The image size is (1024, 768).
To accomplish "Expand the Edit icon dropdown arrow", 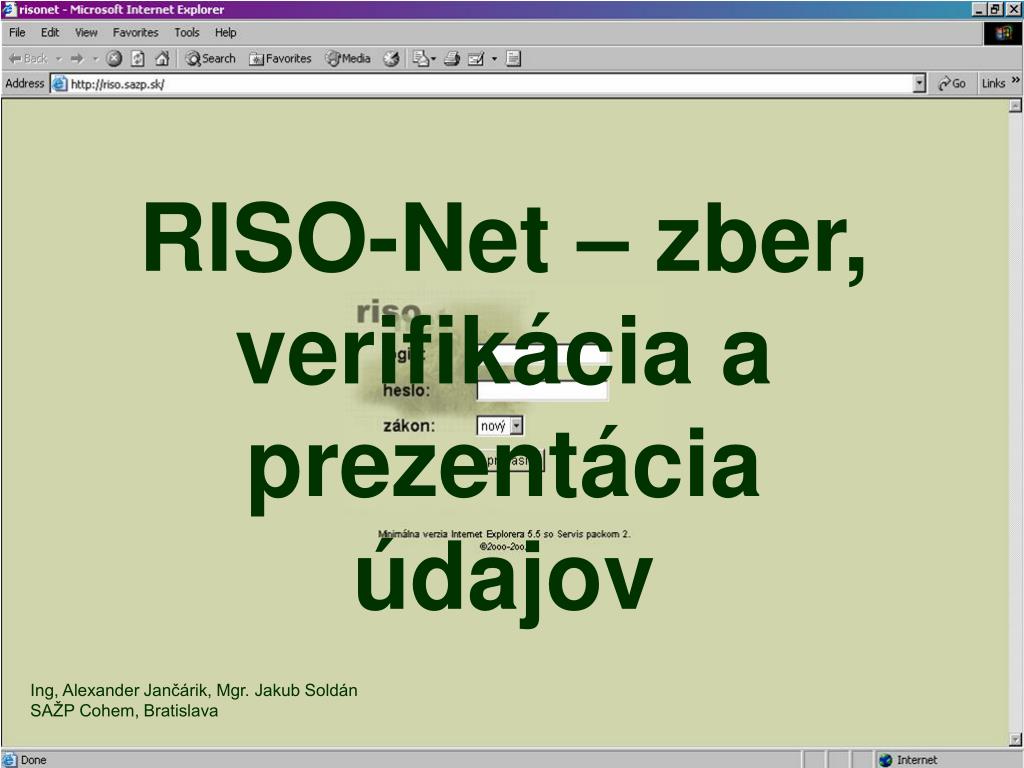I will pyautogui.click(x=494, y=59).
